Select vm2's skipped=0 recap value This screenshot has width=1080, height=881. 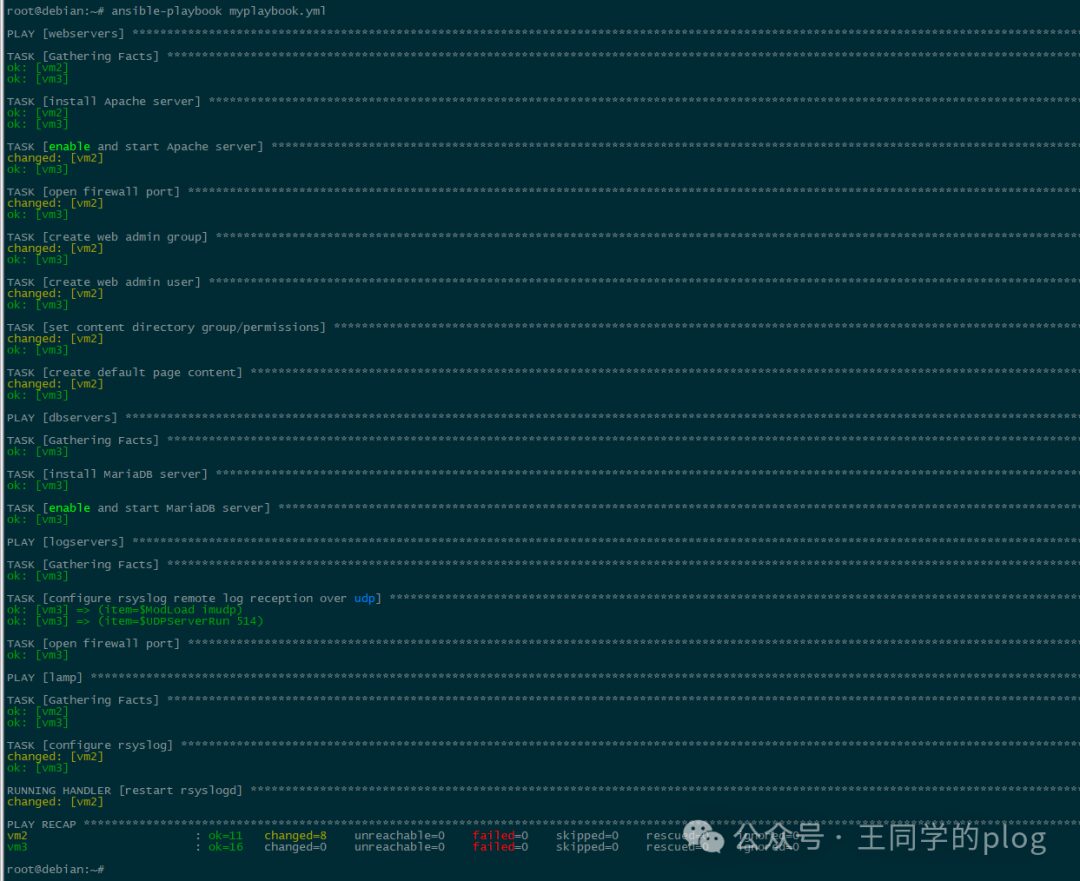[587, 836]
